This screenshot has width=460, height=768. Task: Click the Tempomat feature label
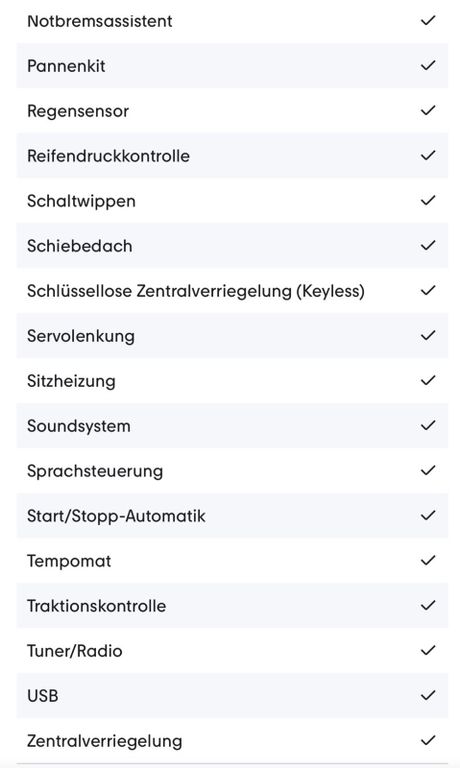click(x=69, y=561)
